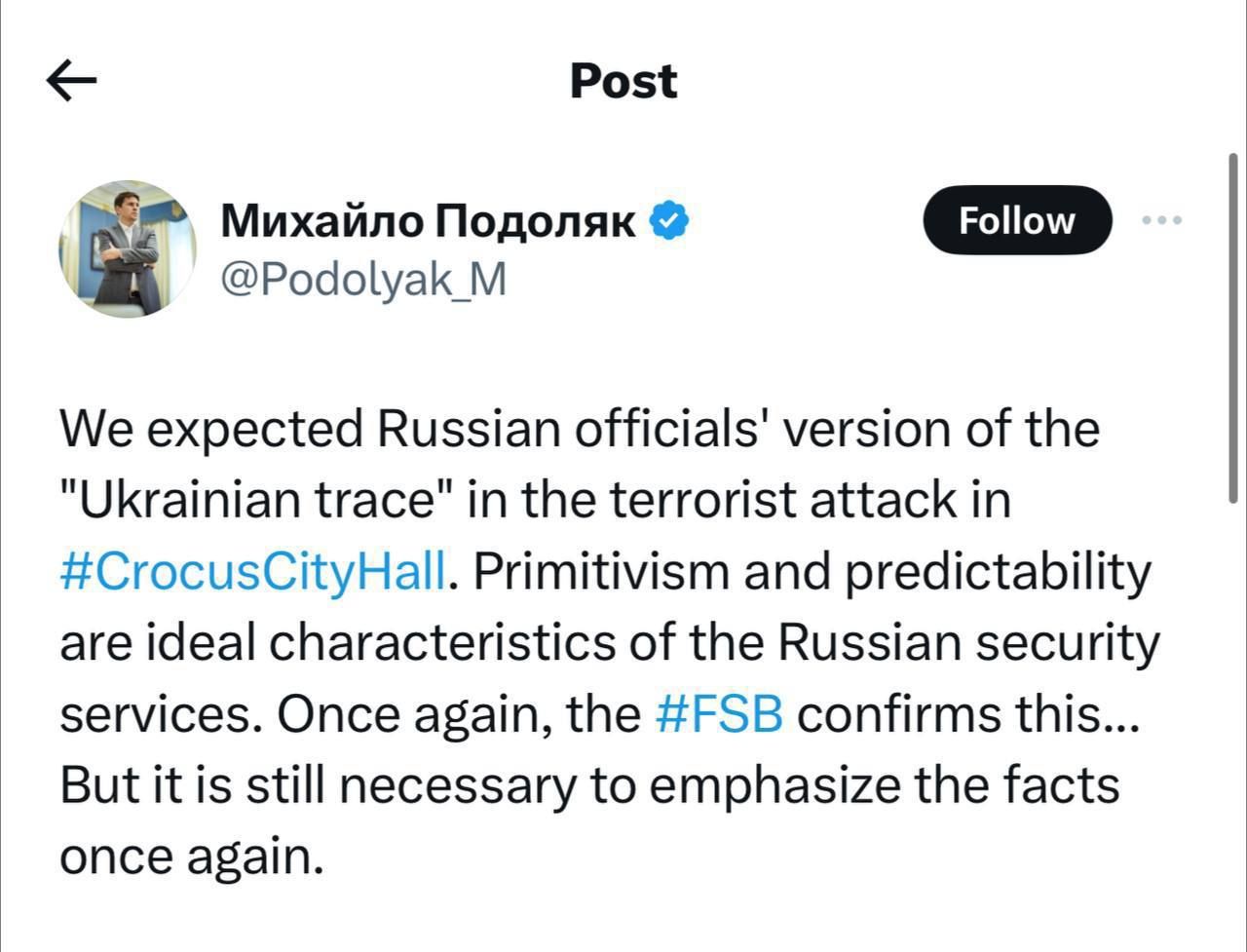Click the blue verified checkmark badge

point(669,221)
